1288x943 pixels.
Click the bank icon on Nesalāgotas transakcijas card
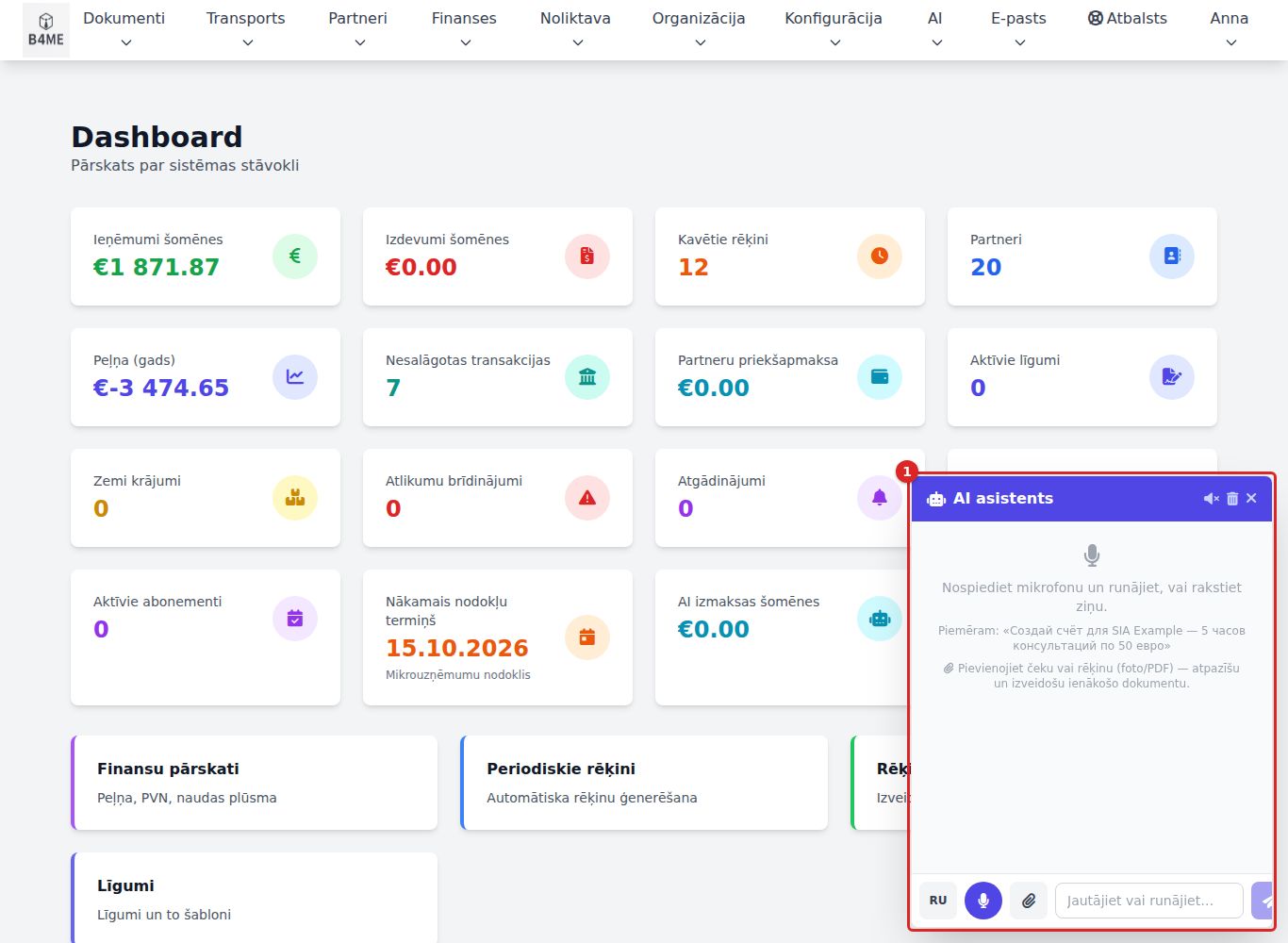tap(587, 376)
